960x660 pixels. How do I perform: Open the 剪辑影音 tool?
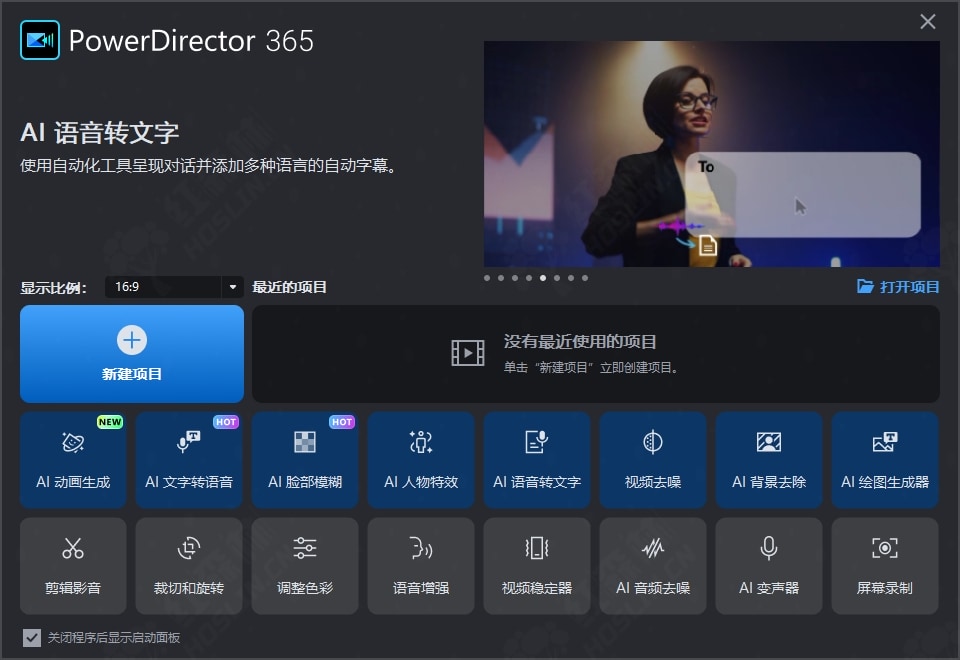point(73,566)
